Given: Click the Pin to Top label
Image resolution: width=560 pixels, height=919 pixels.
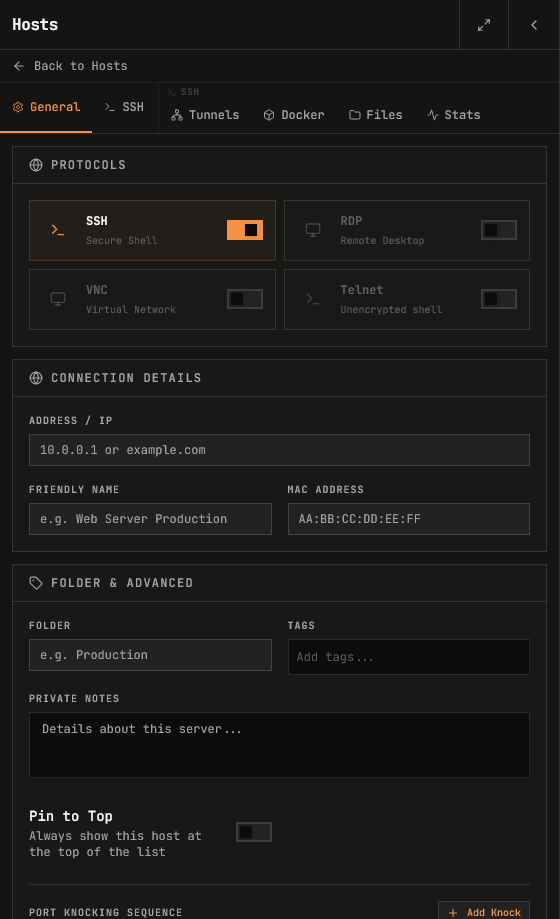Looking at the screenshot, I should coord(71,816).
